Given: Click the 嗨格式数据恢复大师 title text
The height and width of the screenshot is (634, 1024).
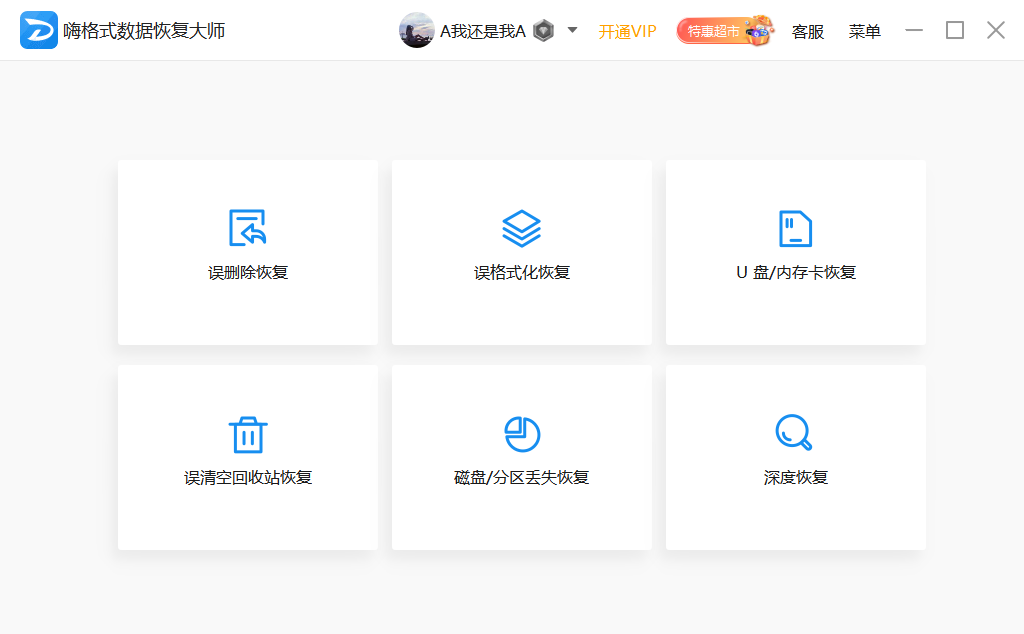Looking at the screenshot, I should point(144,31).
